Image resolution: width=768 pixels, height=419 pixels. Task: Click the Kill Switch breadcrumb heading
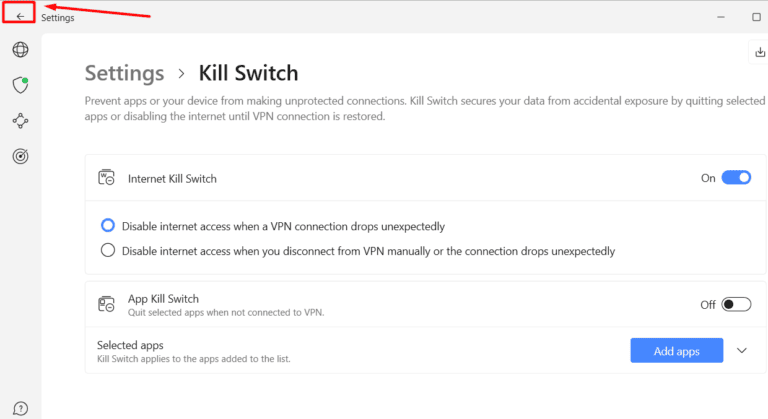(248, 73)
